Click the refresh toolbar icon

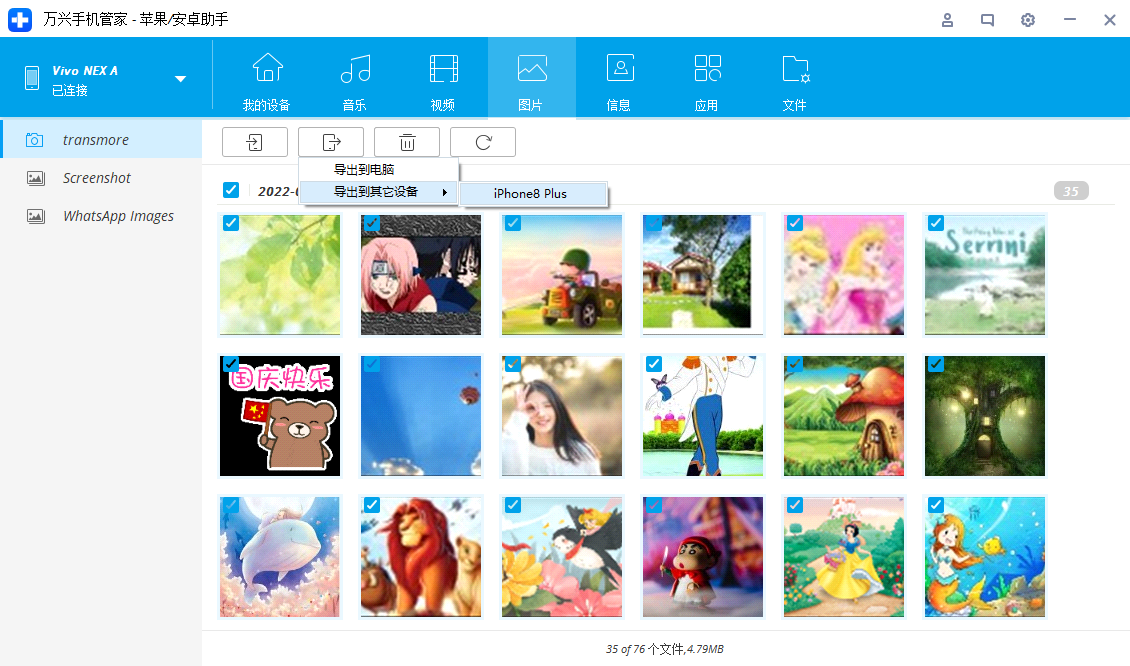pos(483,142)
